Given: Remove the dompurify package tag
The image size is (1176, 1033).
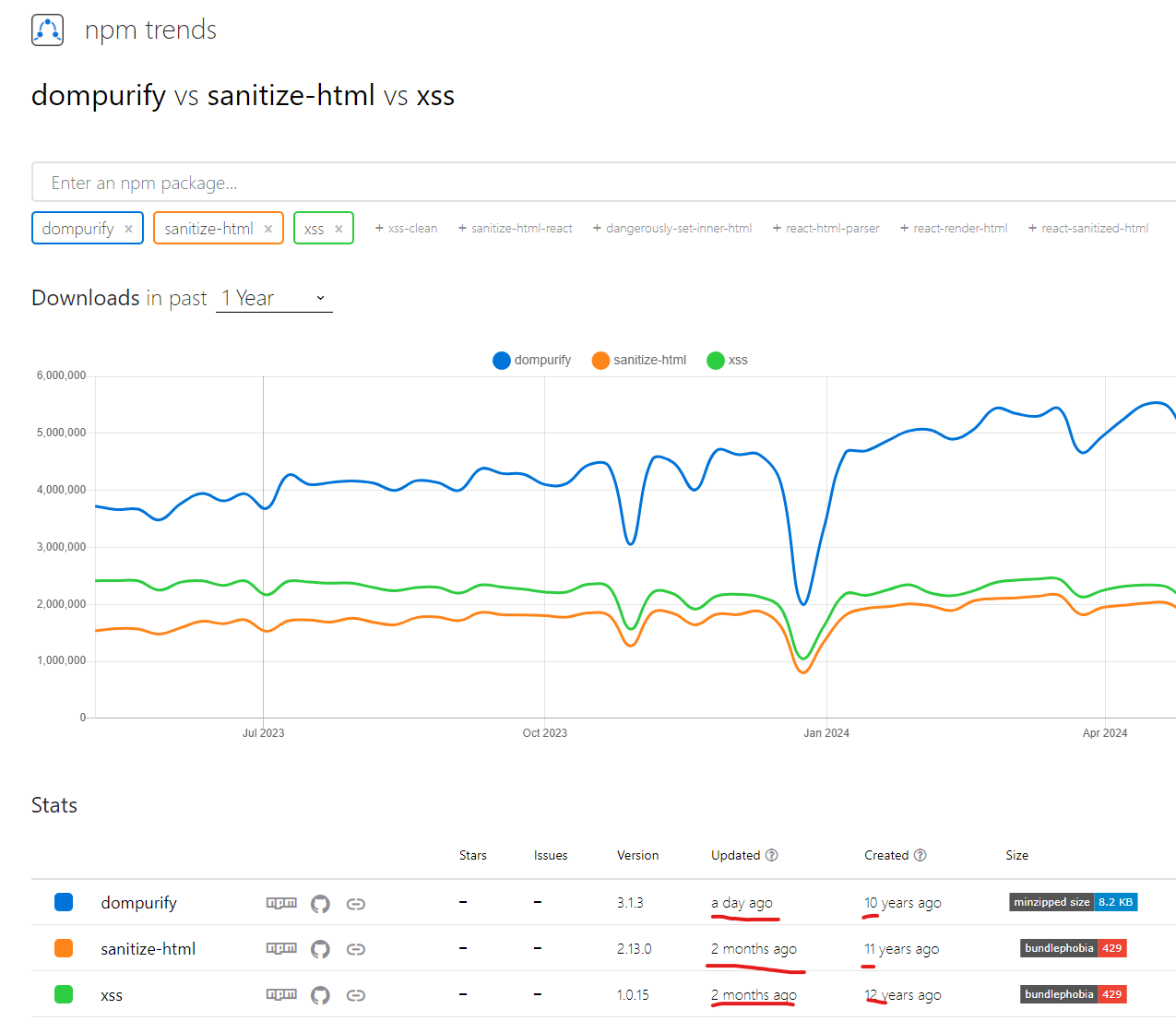Looking at the screenshot, I should (x=128, y=229).
